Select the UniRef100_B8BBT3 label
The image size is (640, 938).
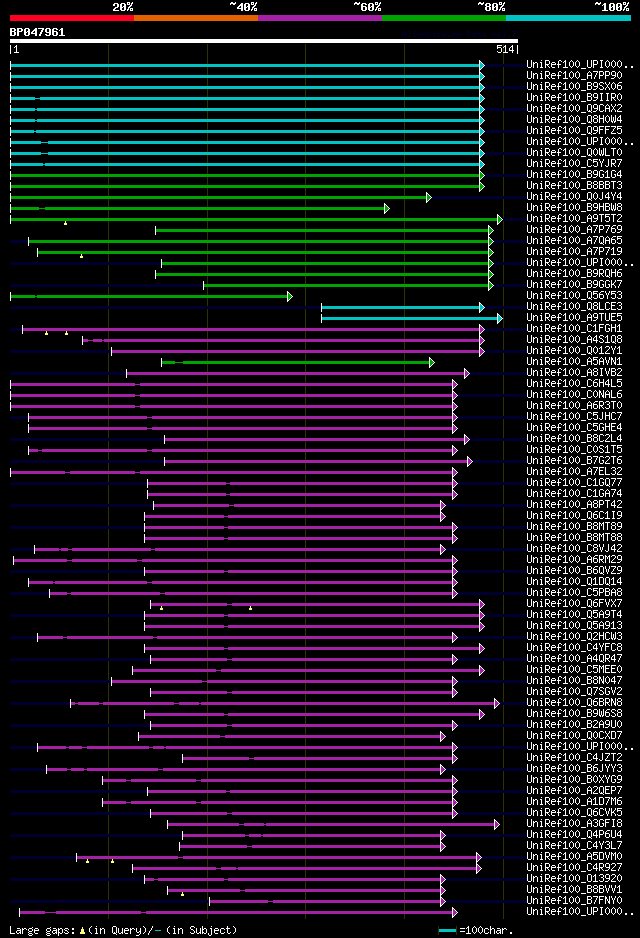tap(574, 185)
